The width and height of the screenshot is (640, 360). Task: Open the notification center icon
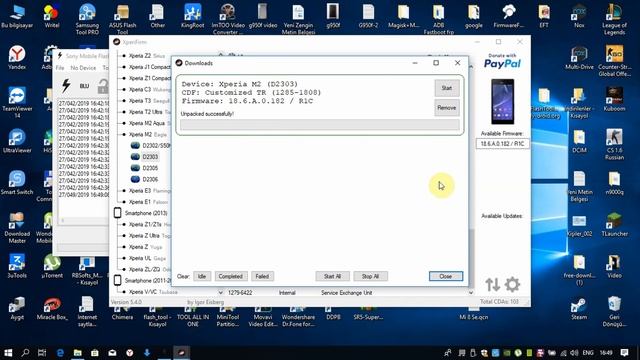[x=624, y=353]
